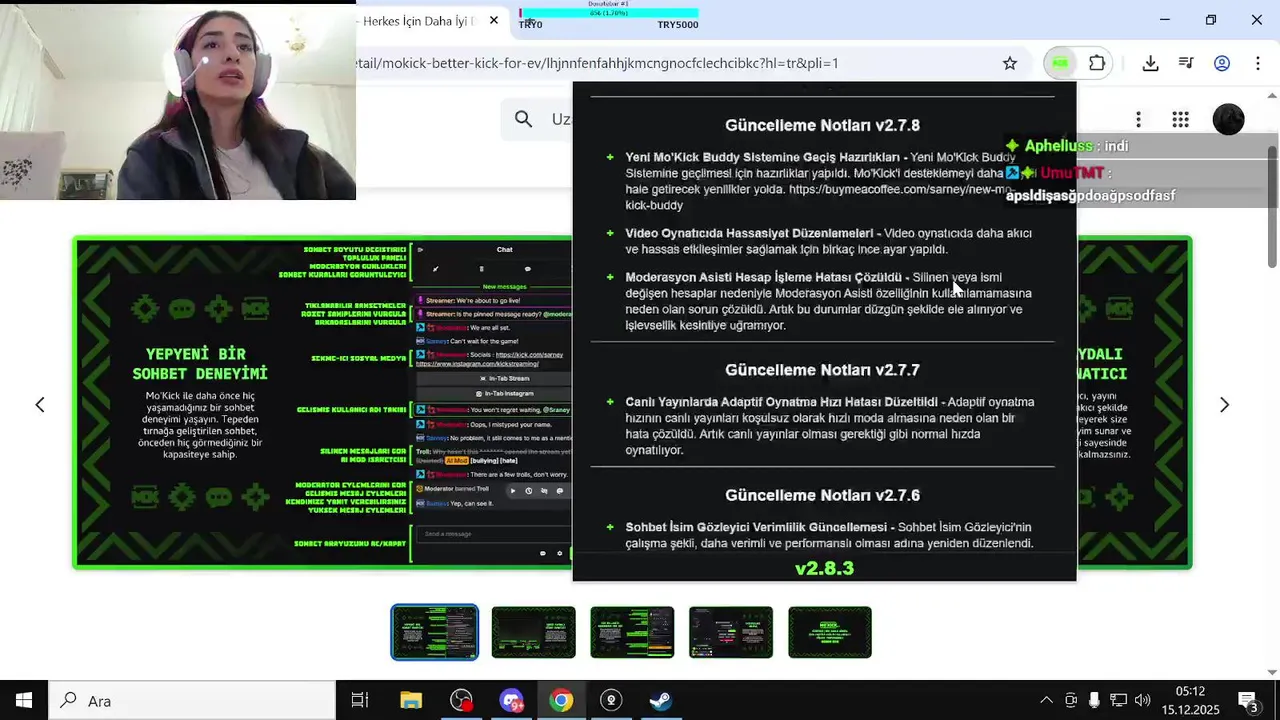Select the first screenshot thumbnail
1280x720 pixels.
tap(434, 632)
